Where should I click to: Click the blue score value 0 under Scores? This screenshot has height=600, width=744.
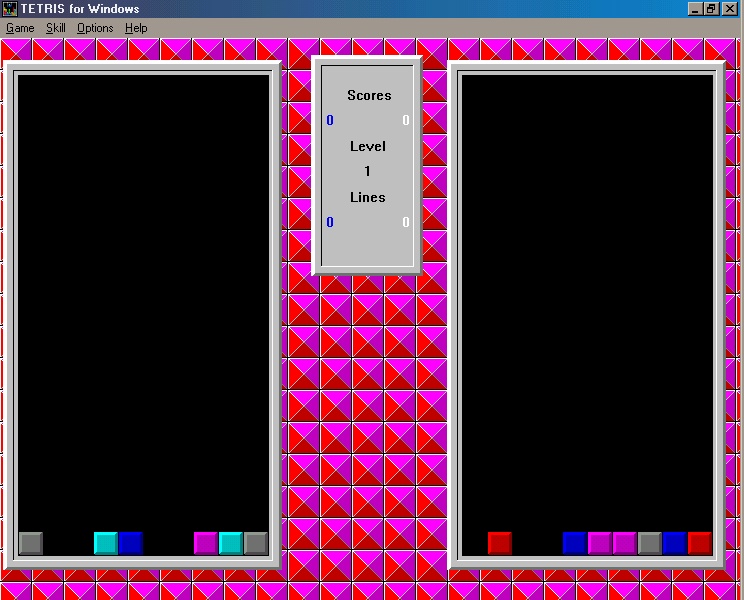330,120
